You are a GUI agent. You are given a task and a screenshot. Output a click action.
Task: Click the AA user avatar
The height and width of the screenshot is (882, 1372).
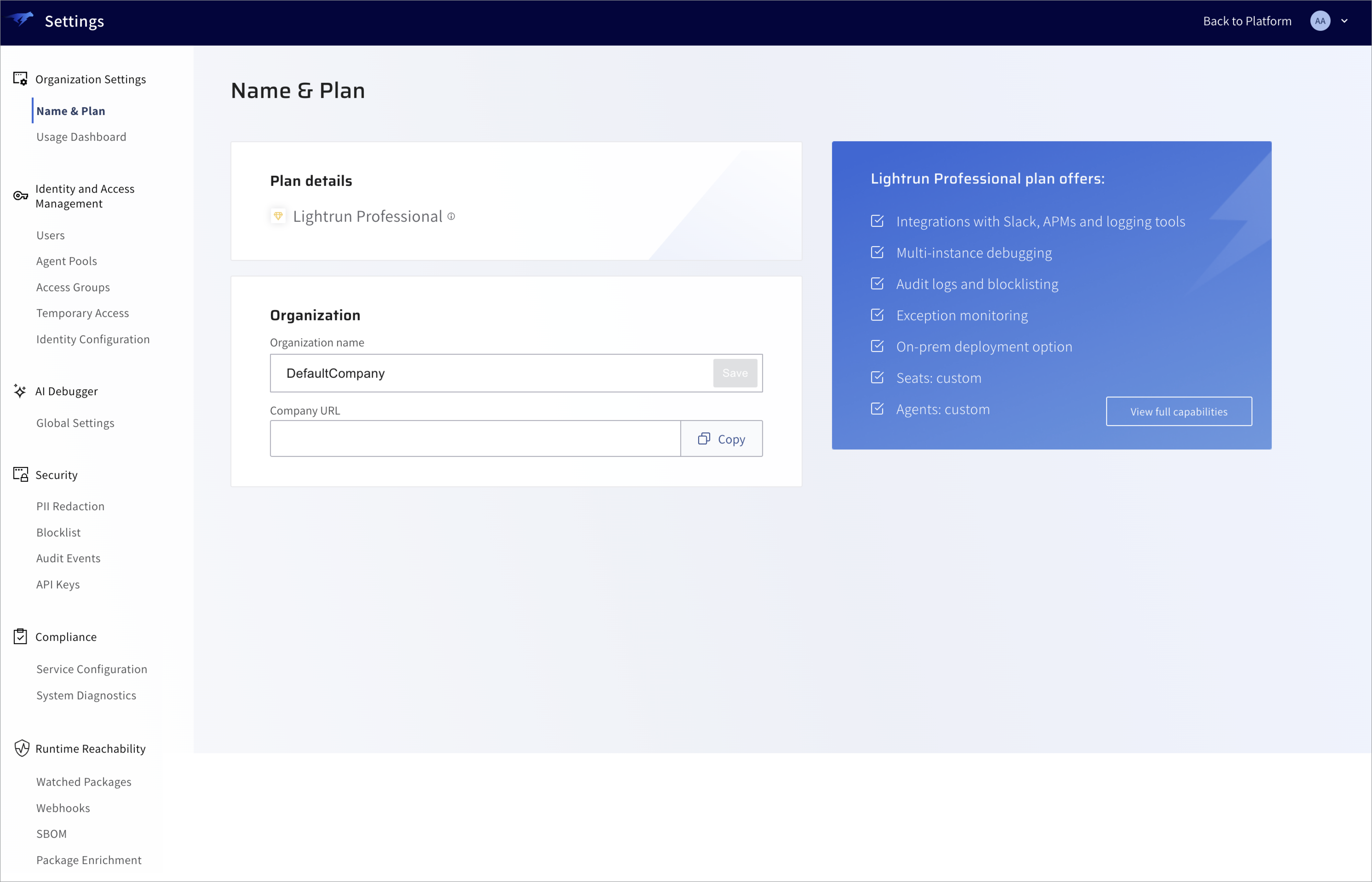[1320, 21]
